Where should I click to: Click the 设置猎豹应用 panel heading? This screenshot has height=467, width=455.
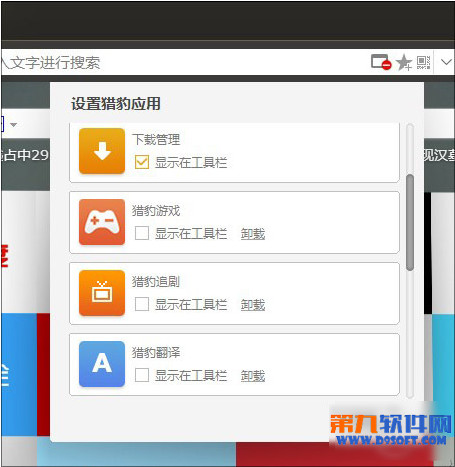point(116,104)
